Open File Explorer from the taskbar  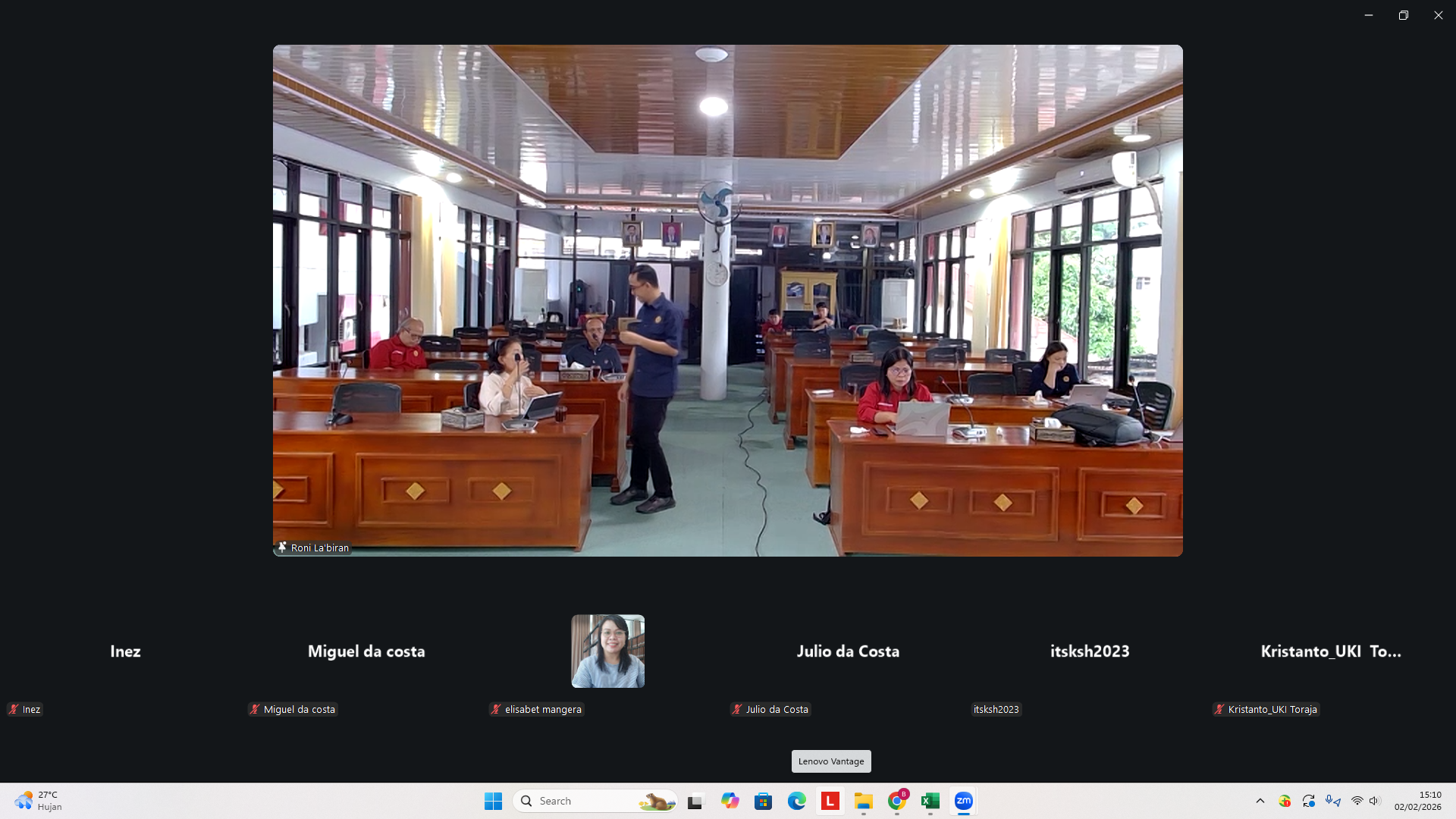[864, 801]
